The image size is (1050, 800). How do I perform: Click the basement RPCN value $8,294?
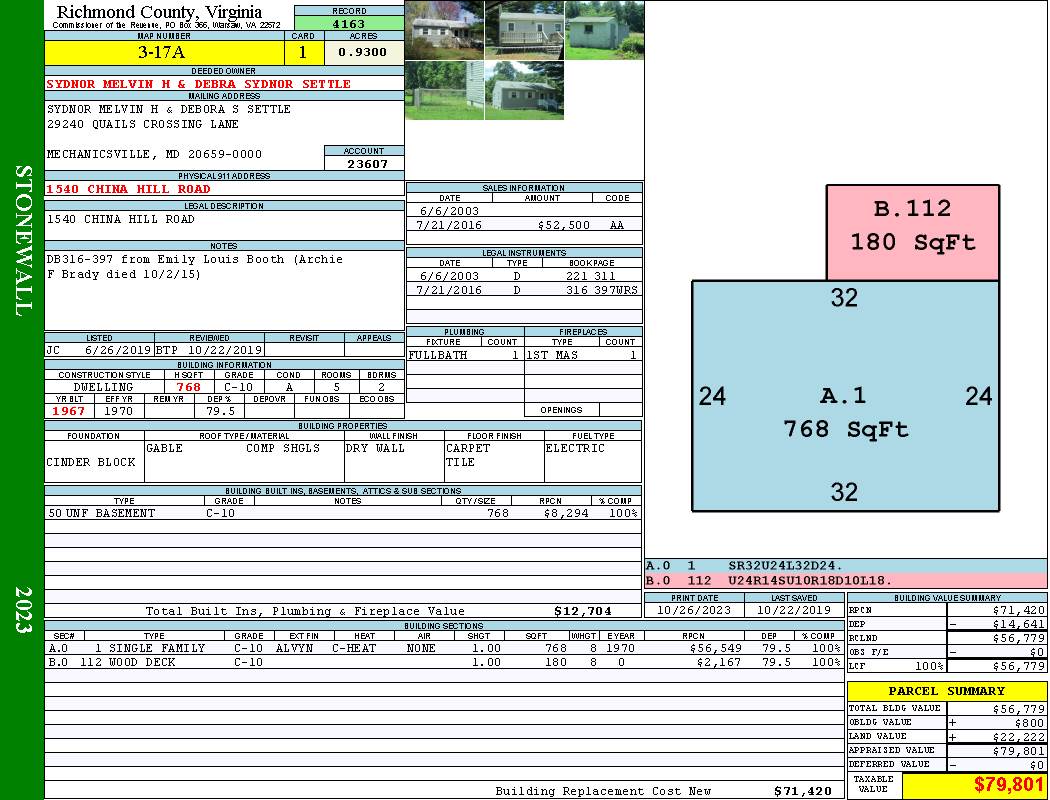pyautogui.click(x=566, y=513)
